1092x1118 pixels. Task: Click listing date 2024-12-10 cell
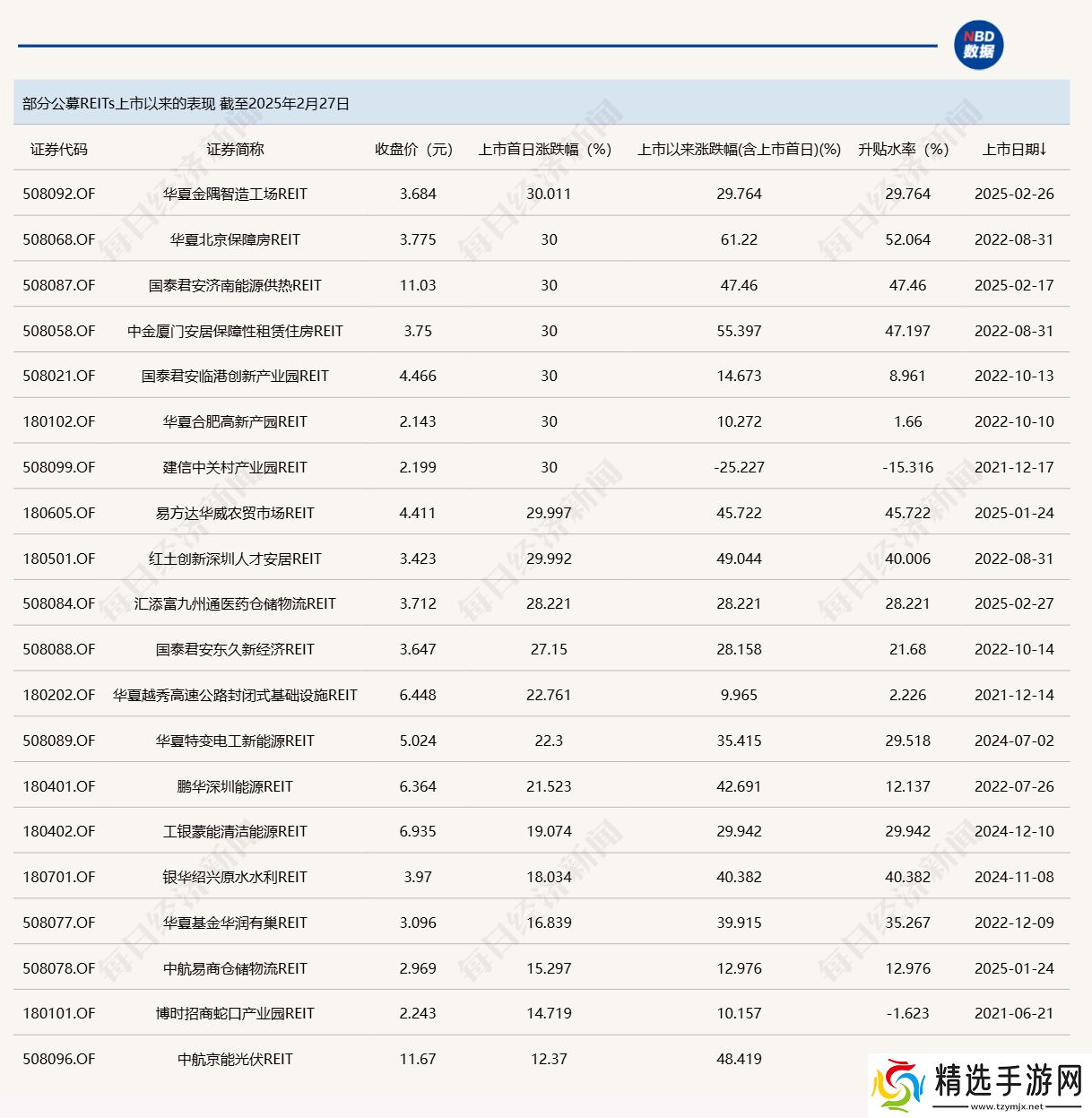1014,832
